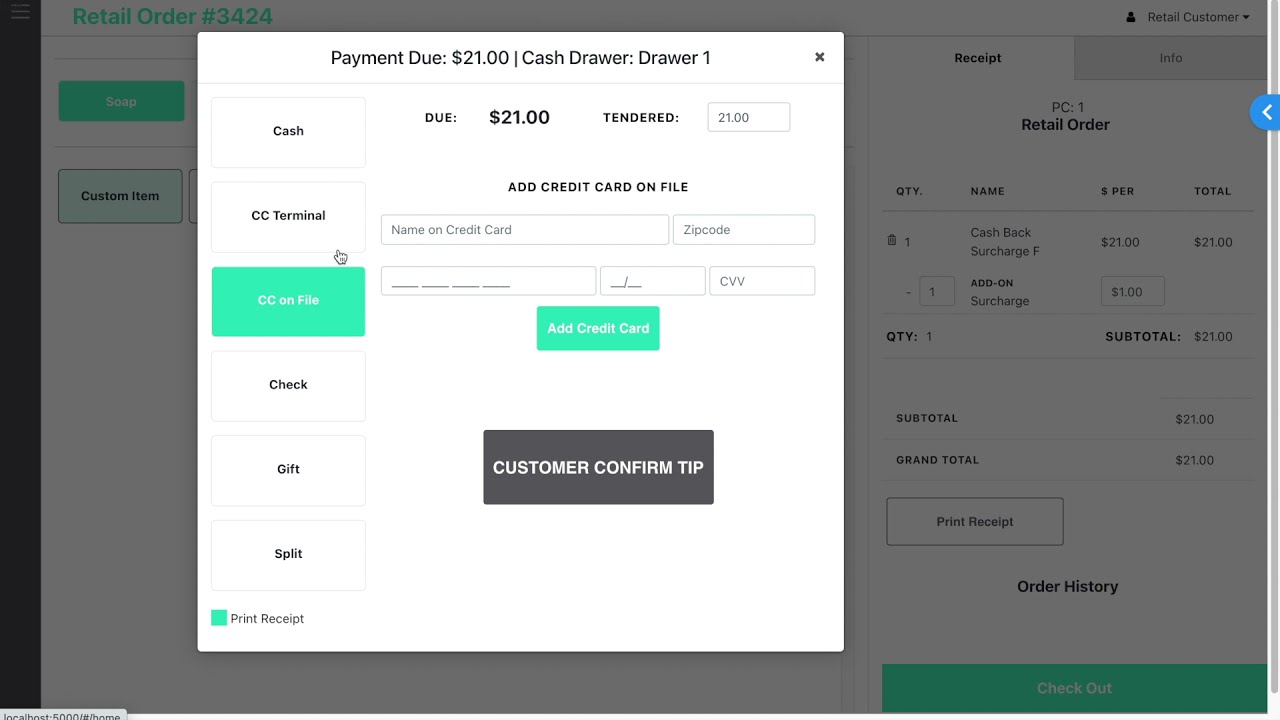Screen dimensions: 1280x720
Task: Select the Split payment method
Action: 288,554
